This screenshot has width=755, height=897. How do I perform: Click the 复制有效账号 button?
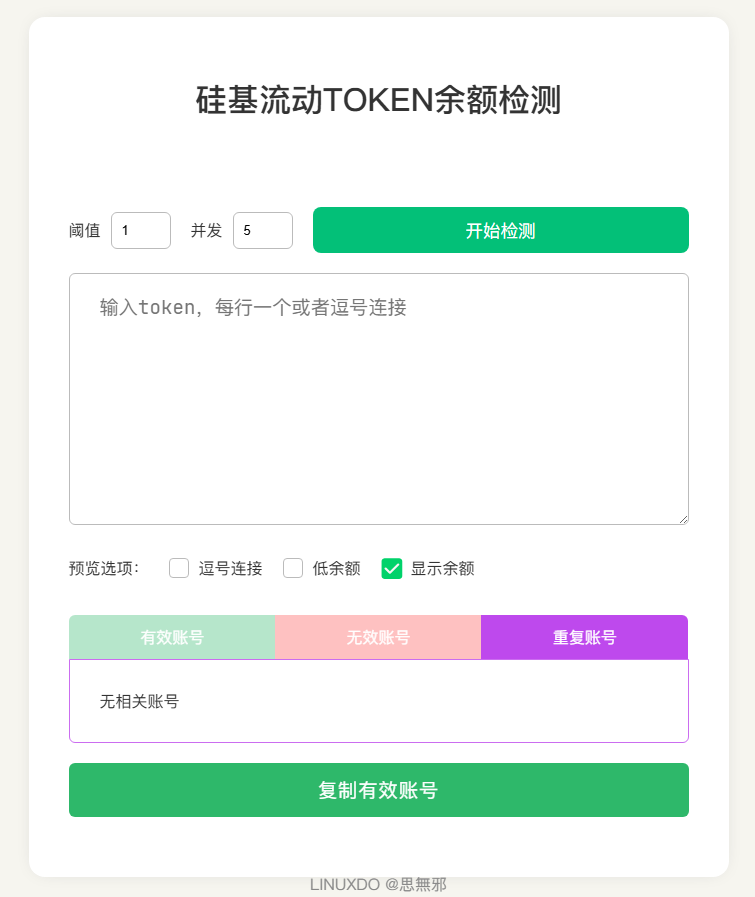pyautogui.click(x=379, y=790)
